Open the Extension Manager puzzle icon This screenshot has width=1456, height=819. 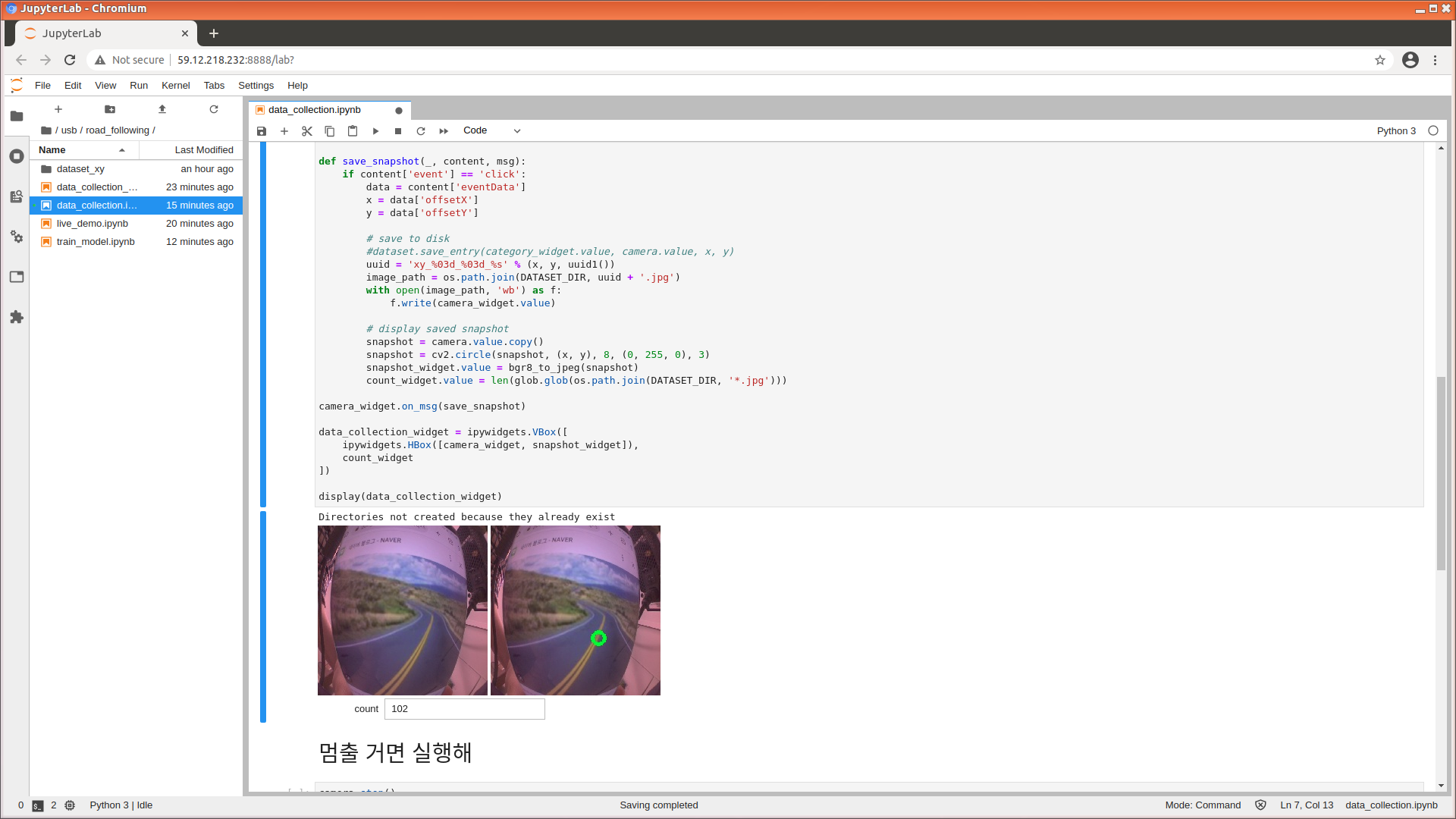tap(17, 317)
